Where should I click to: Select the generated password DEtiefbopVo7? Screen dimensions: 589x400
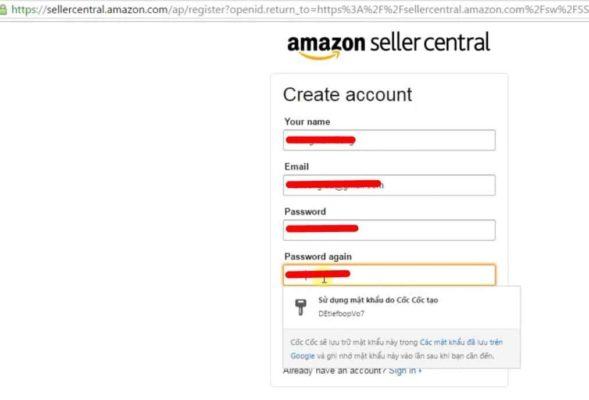pyautogui.click(x=341, y=314)
